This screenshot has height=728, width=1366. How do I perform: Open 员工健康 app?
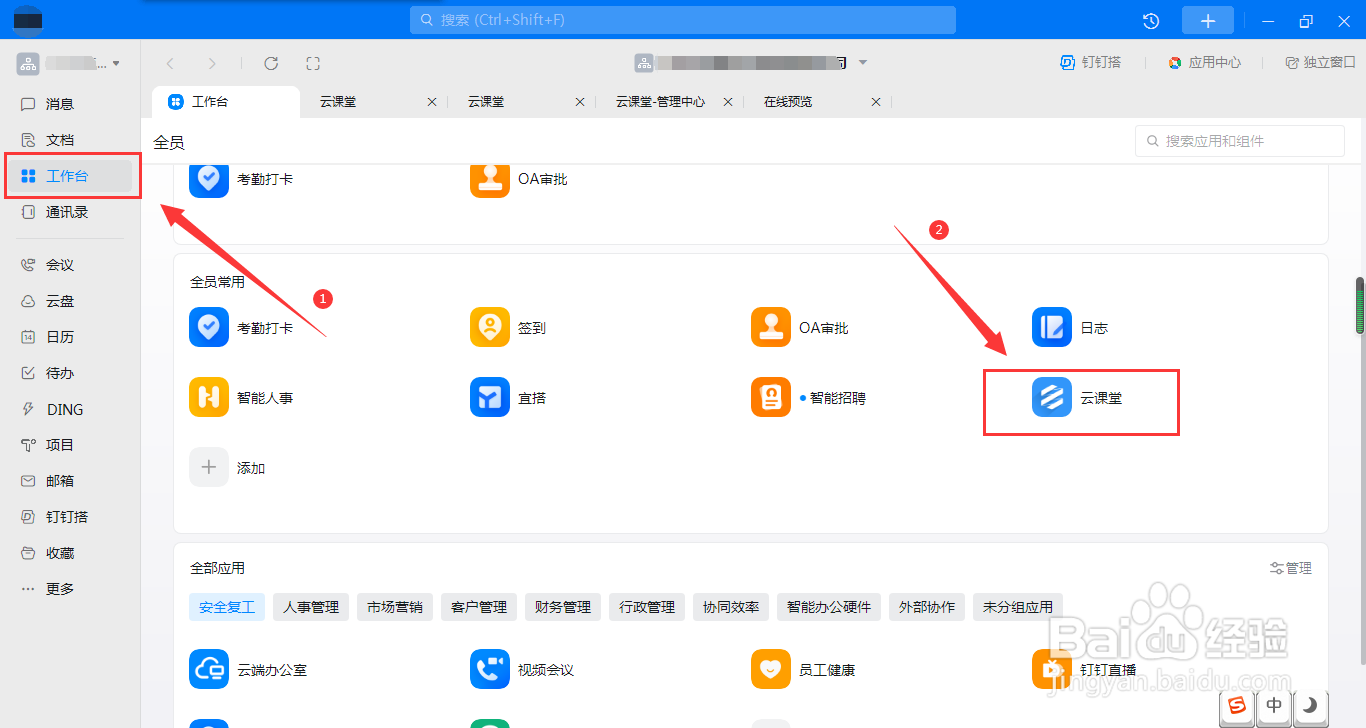803,670
